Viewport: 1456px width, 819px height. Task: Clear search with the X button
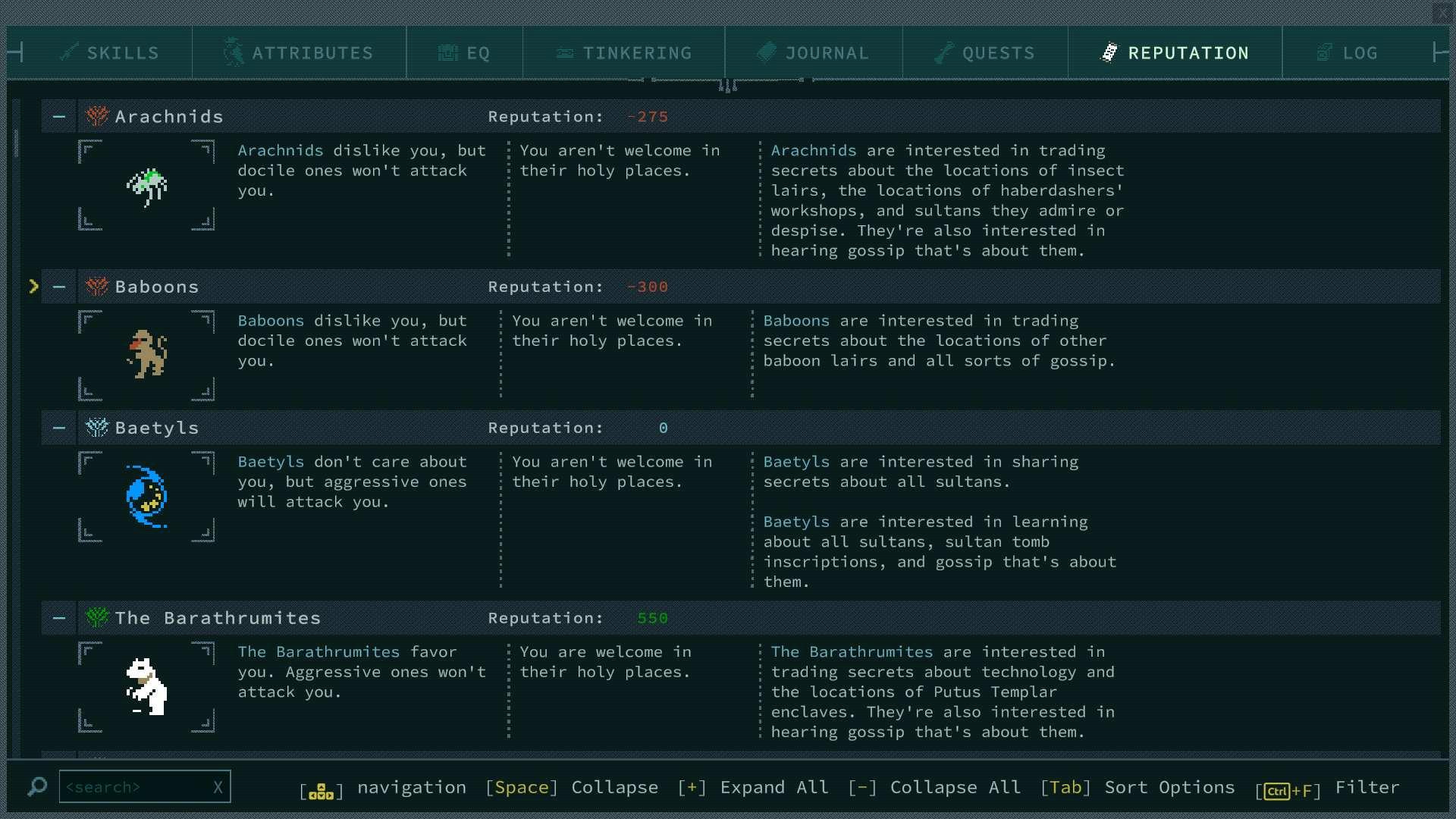click(x=218, y=787)
